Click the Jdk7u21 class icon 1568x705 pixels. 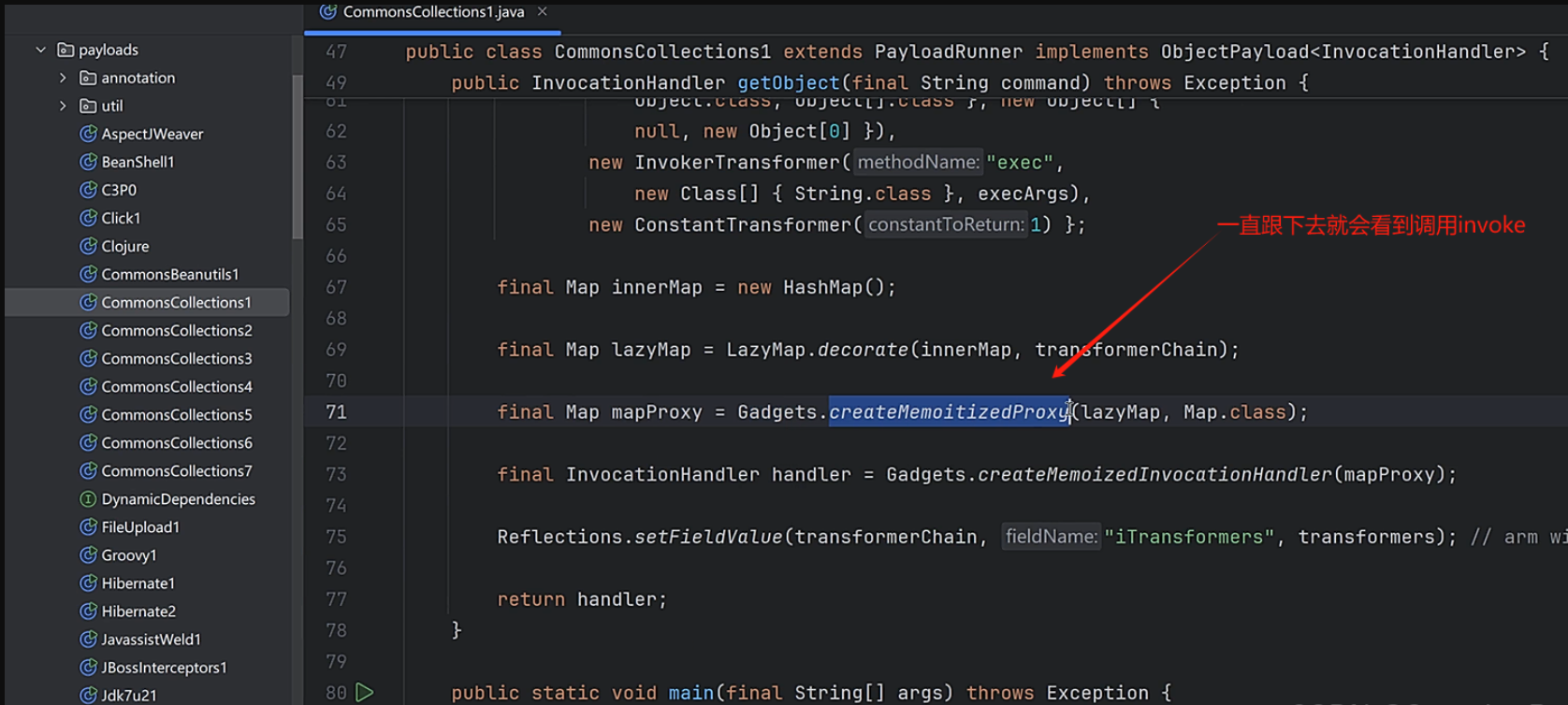point(88,695)
